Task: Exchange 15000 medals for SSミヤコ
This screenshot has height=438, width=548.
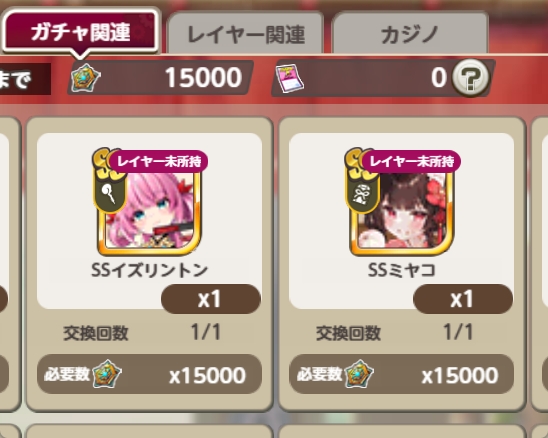Action: 402,374
